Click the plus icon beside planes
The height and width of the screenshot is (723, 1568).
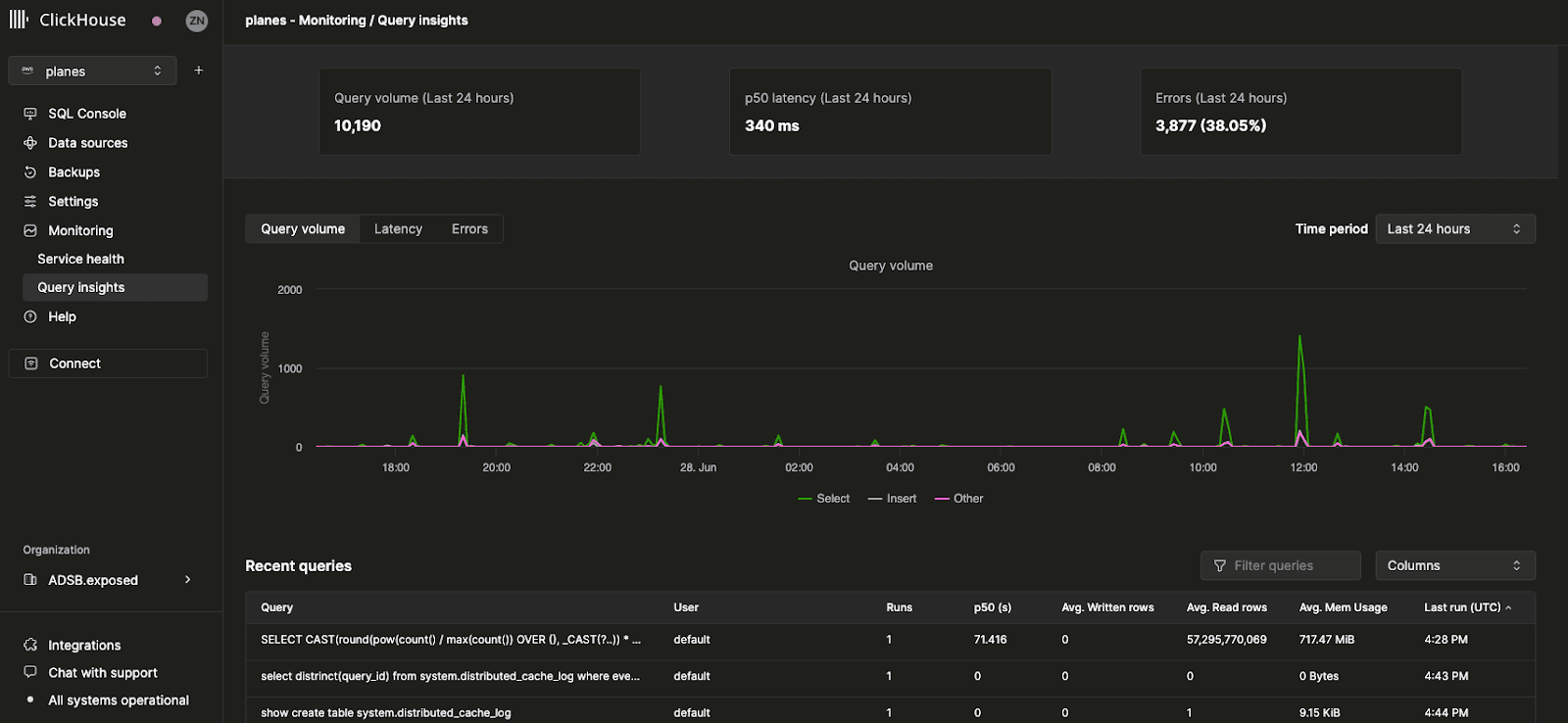199,71
